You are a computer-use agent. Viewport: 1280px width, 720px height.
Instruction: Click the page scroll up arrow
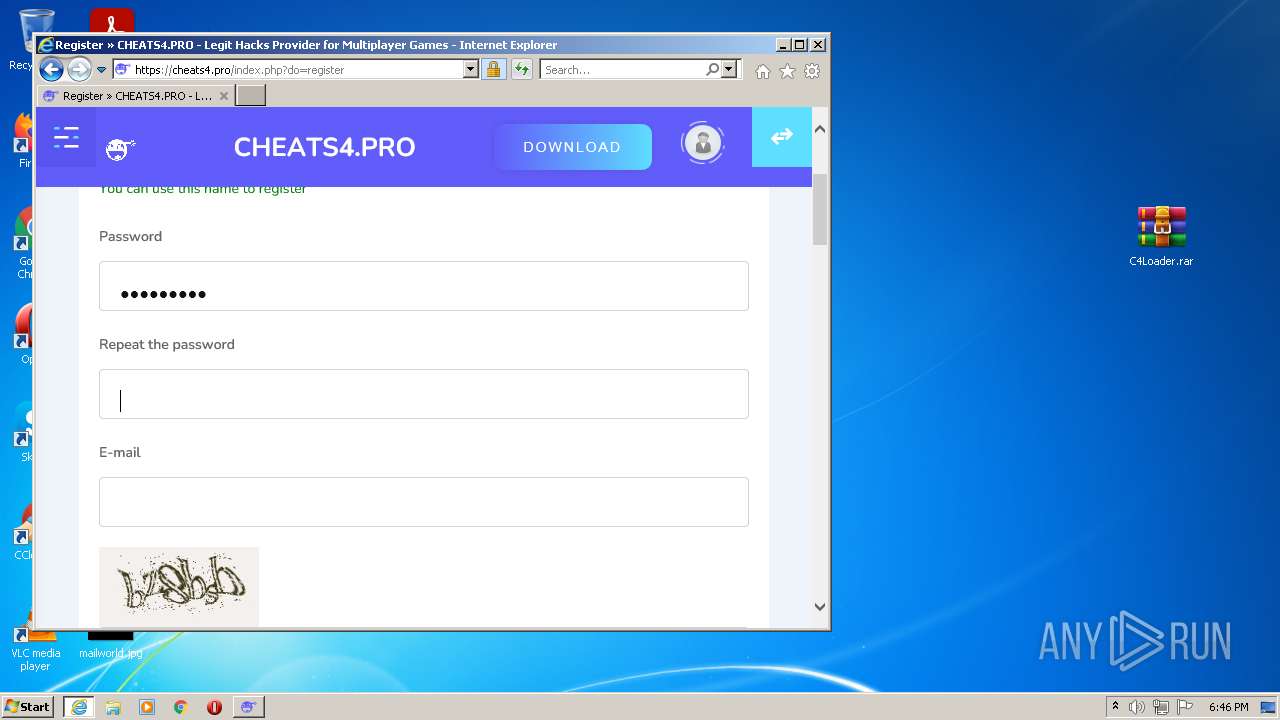(x=820, y=129)
